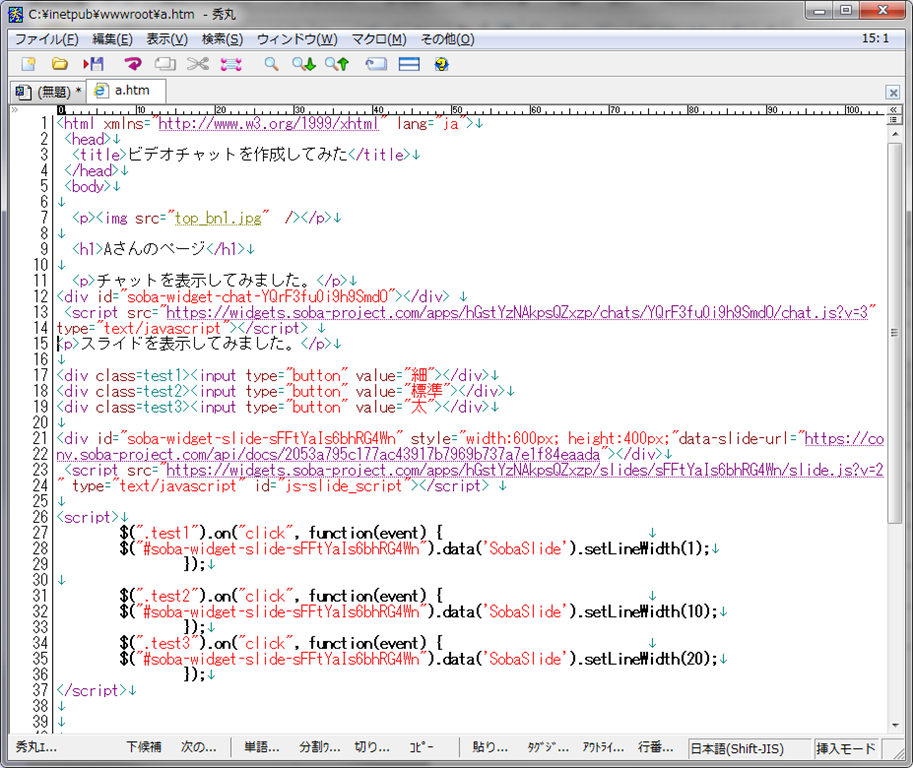
Task: Click the heading text Aさんのページ
Action: (154, 249)
